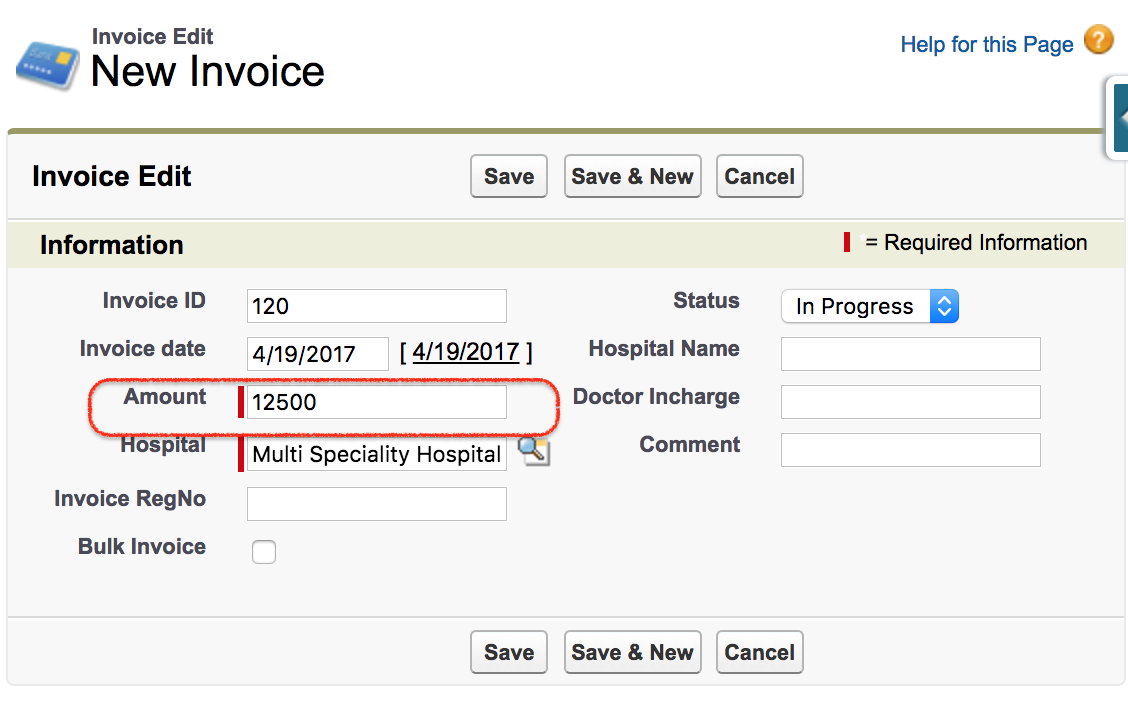The height and width of the screenshot is (720, 1128).
Task: Click the top Cancel button
Action: point(759,176)
